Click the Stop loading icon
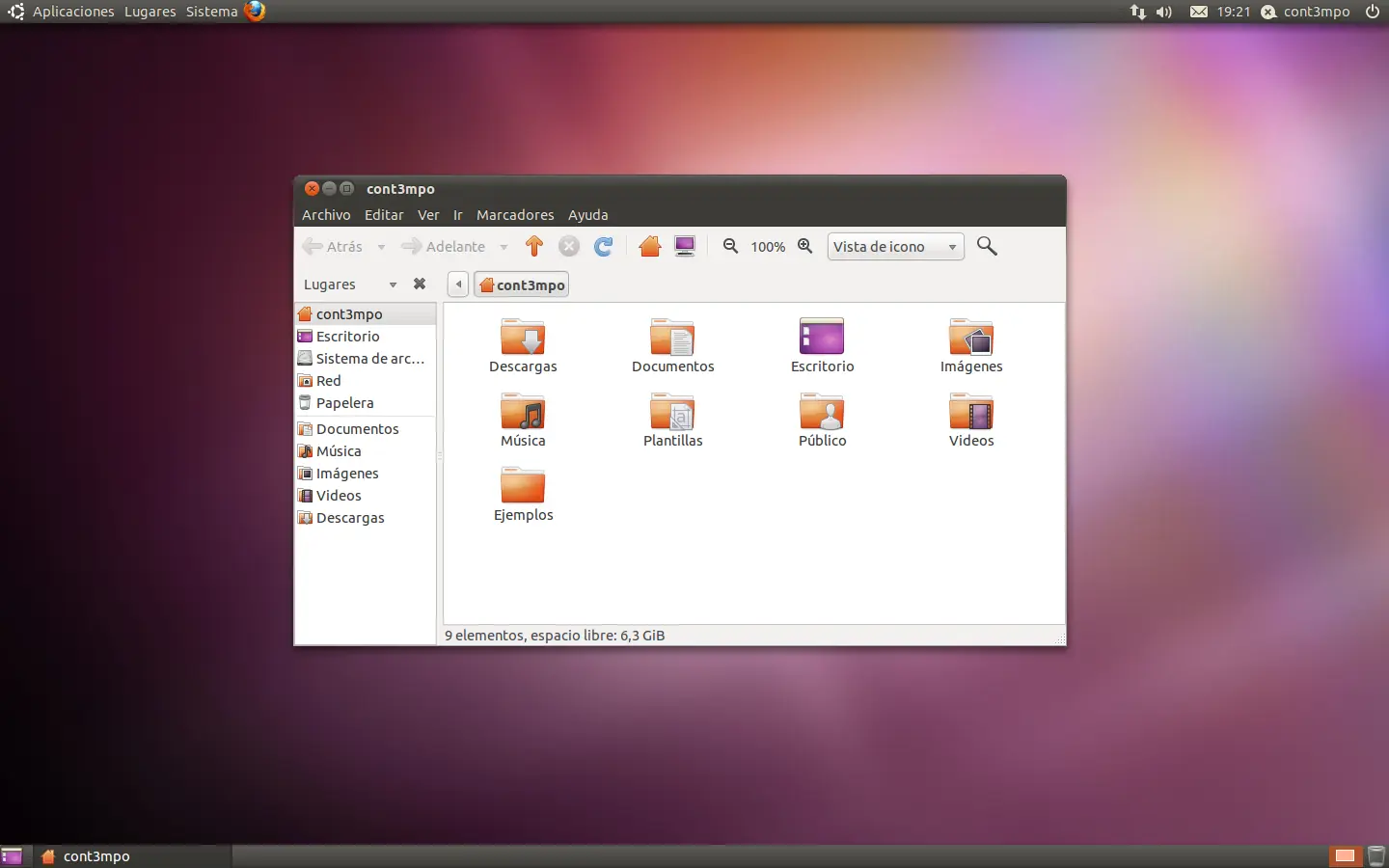The height and width of the screenshot is (868, 1389). [569, 246]
